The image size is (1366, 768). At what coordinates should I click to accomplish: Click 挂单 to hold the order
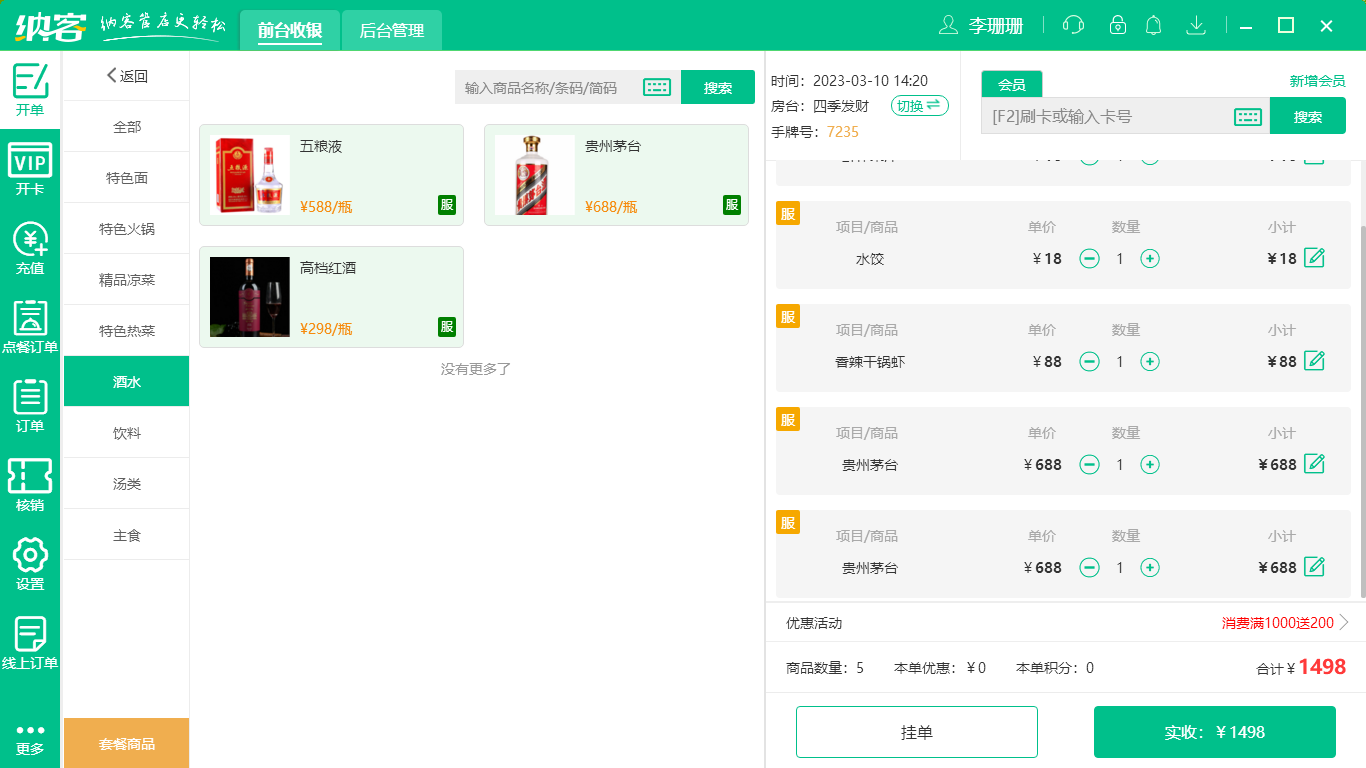[916, 731]
